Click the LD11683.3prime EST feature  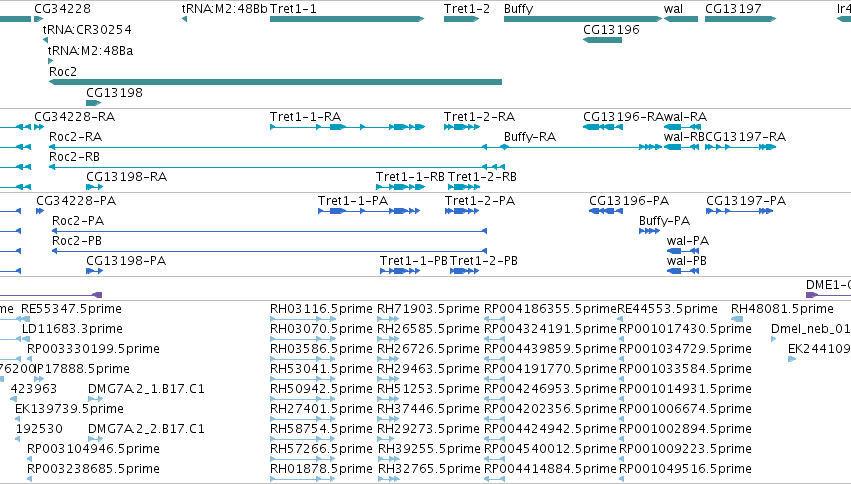24,339
